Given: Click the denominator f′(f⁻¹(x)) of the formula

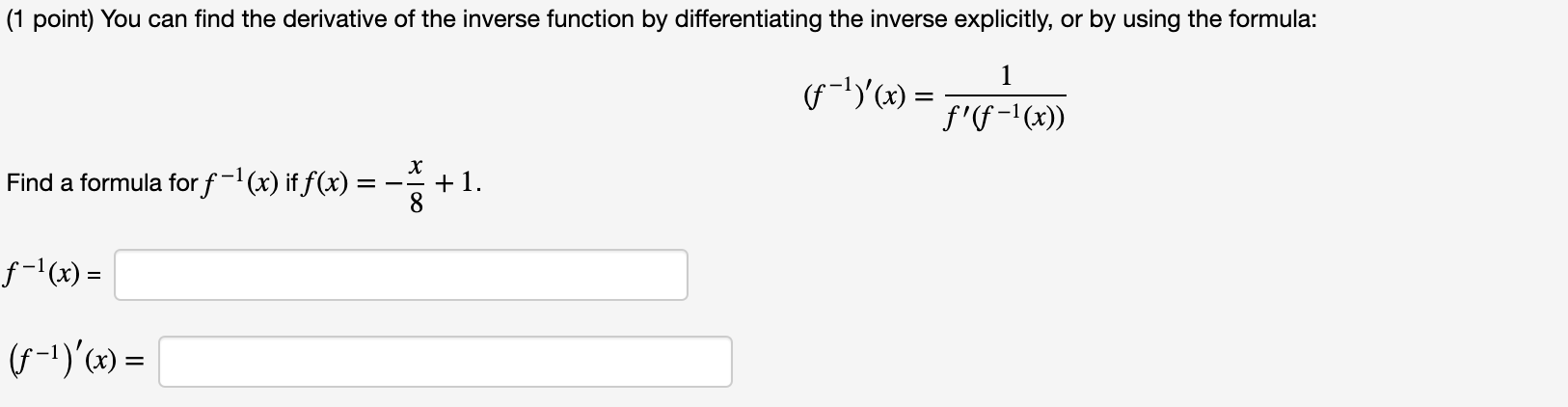Looking at the screenshot, I should pyautogui.click(x=1006, y=118).
